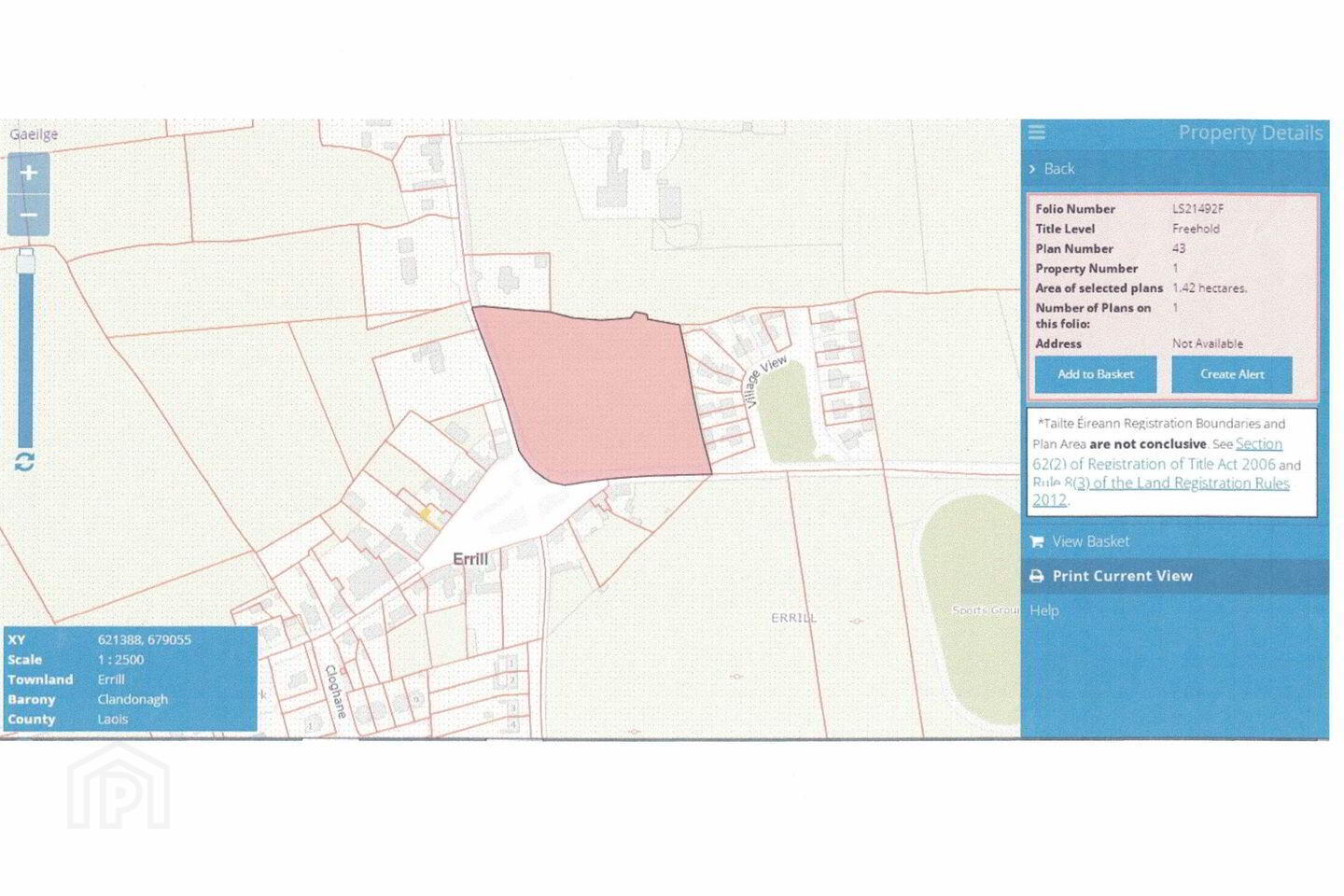Click the Title Level value Freehold
1344x896 pixels.
click(x=1196, y=229)
